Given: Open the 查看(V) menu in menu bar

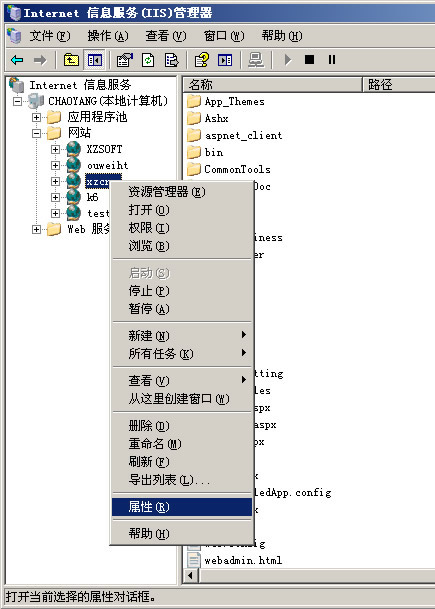Looking at the screenshot, I should click(x=165, y=36).
